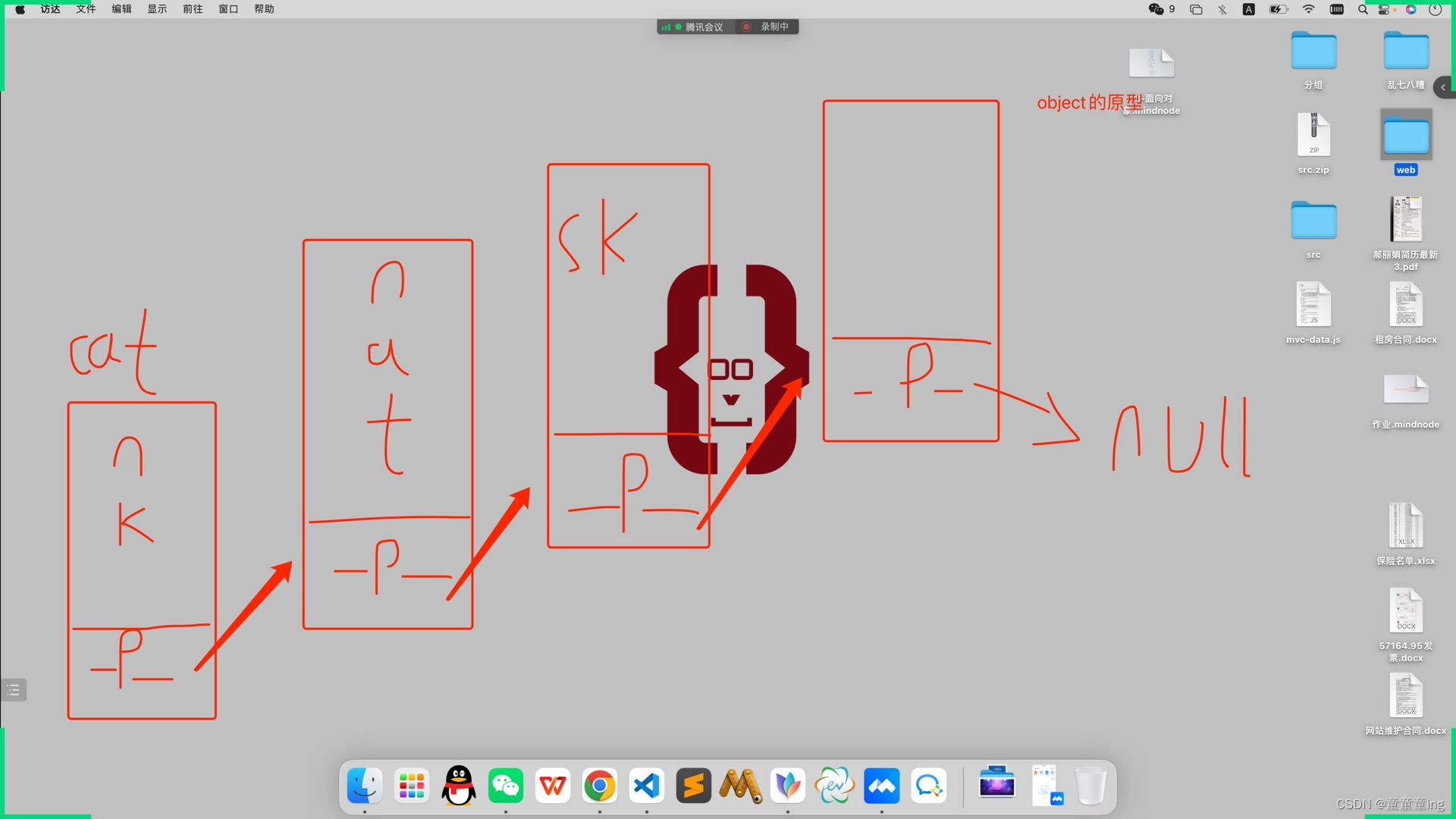Open the Trash in the Dock

pyautogui.click(x=1091, y=786)
